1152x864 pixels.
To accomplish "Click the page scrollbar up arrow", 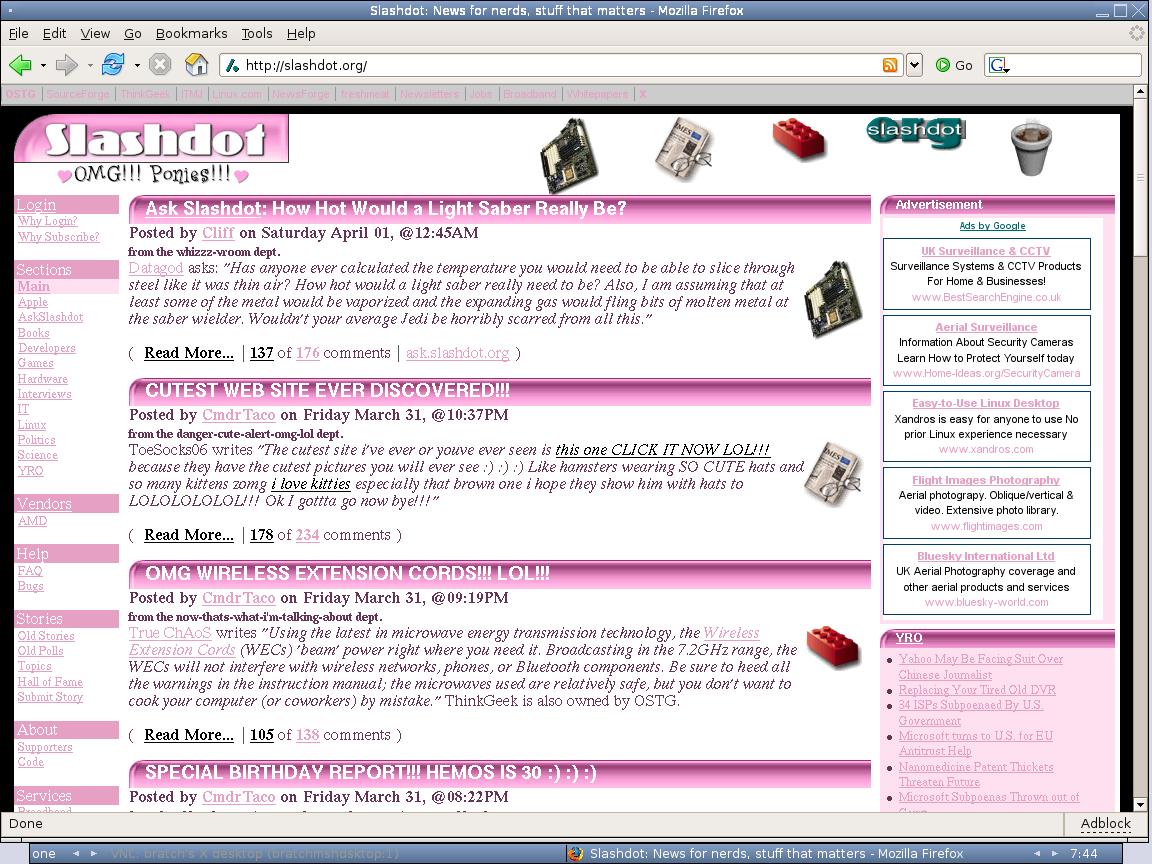I will click(1140, 92).
